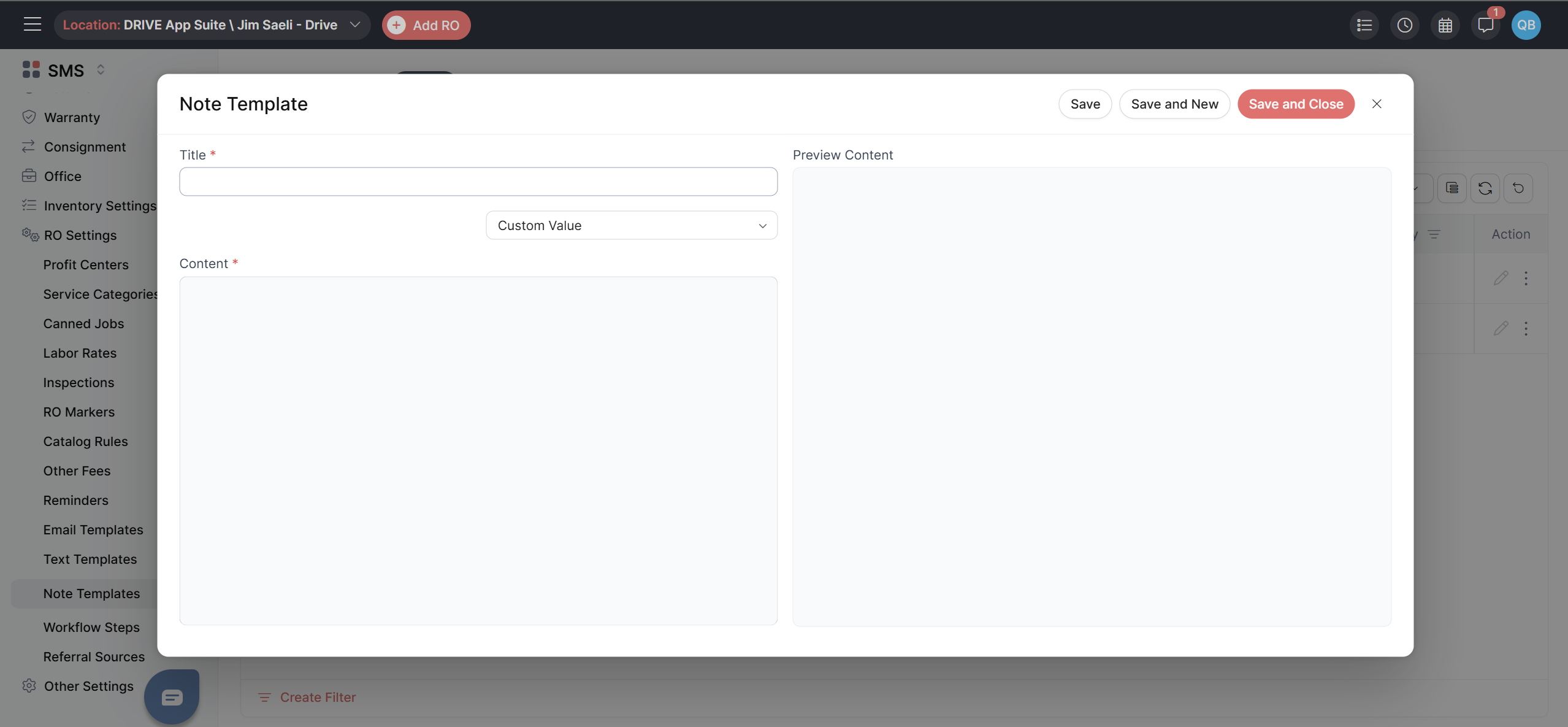Viewport: 1568px width, 727px height.
Task: Click the QB user avatar
Action: (1526, 25)
